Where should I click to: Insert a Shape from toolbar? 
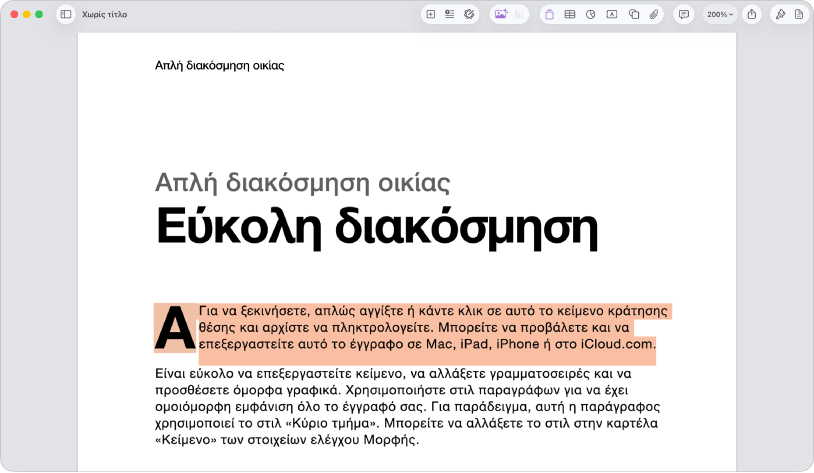click(633, 15)
